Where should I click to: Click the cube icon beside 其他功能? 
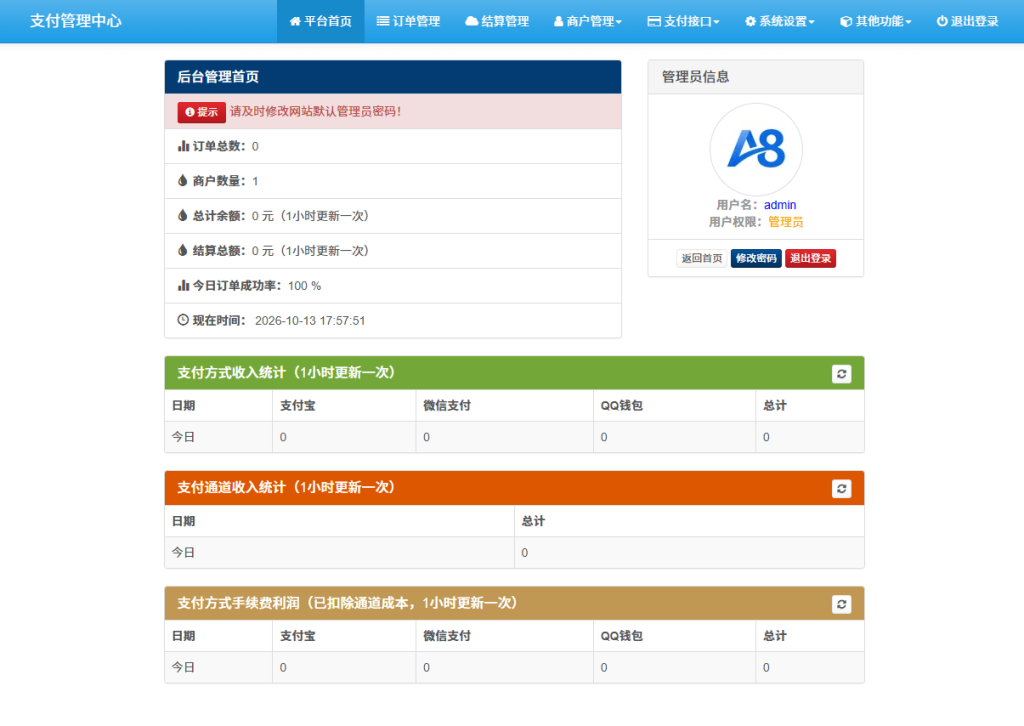pos(846,22)
